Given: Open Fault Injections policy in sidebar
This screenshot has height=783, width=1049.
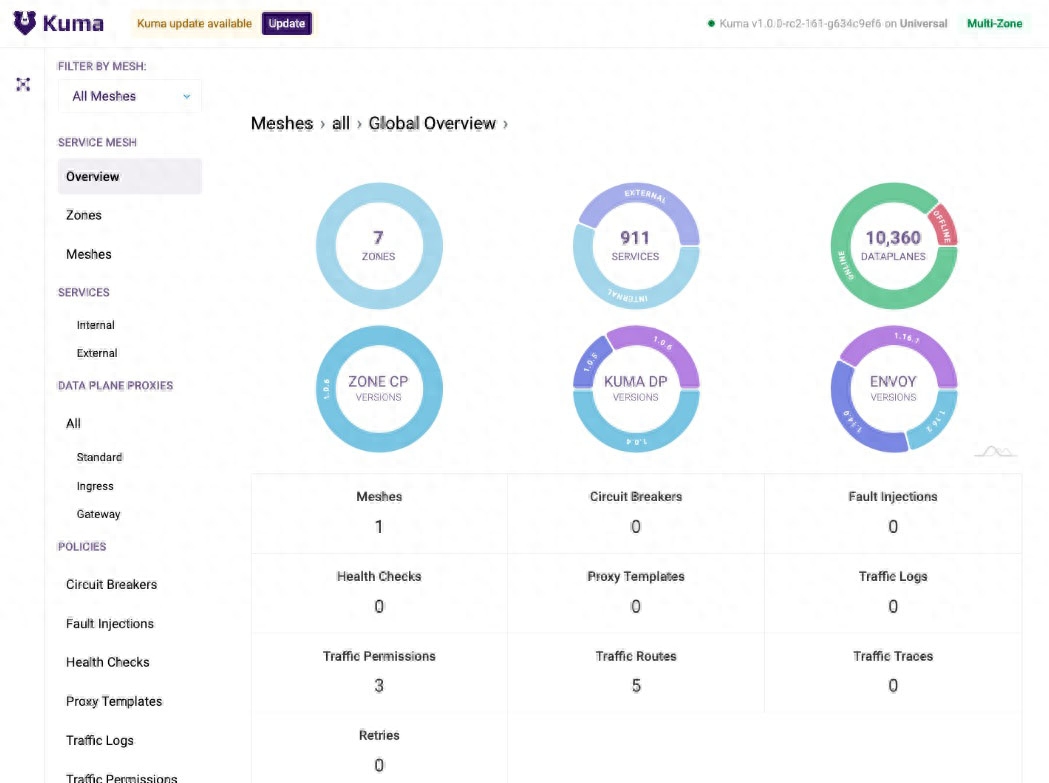Looking at the screenshot, I should pyautogui.click(x=110, y=624).
